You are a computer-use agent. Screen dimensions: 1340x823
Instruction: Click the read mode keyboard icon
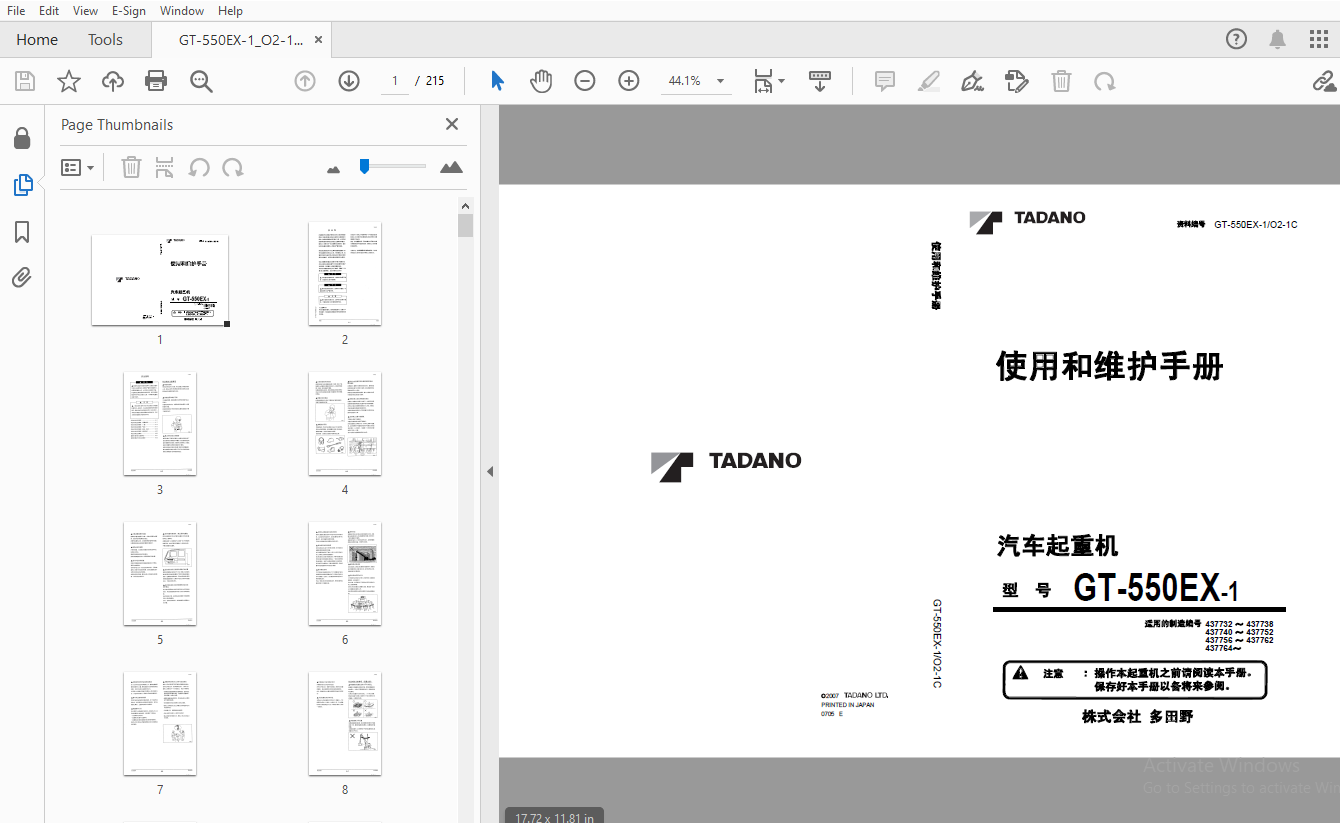[x=820, y=81]
